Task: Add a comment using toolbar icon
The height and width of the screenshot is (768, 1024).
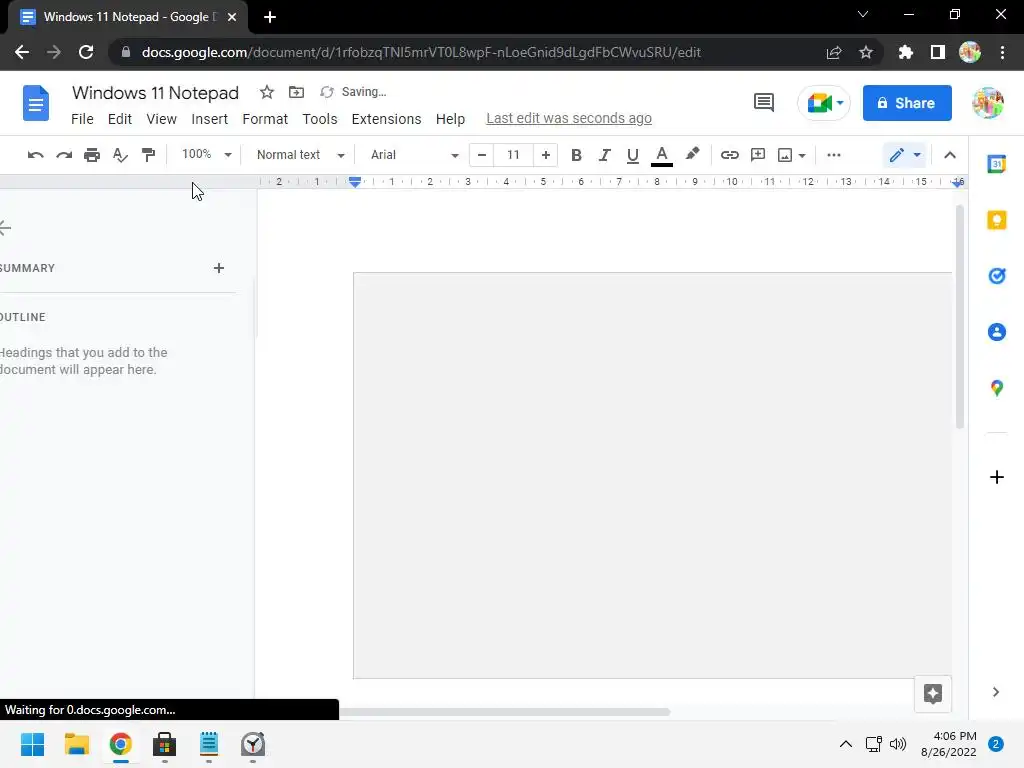Action: click(758, 155)
